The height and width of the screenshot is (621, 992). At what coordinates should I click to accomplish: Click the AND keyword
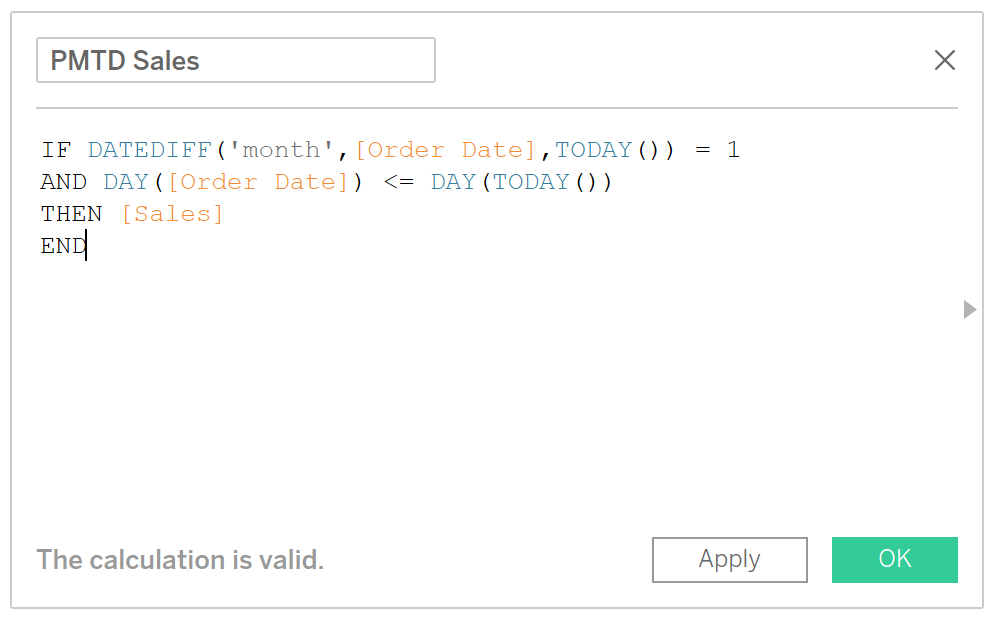pos(64,182)
